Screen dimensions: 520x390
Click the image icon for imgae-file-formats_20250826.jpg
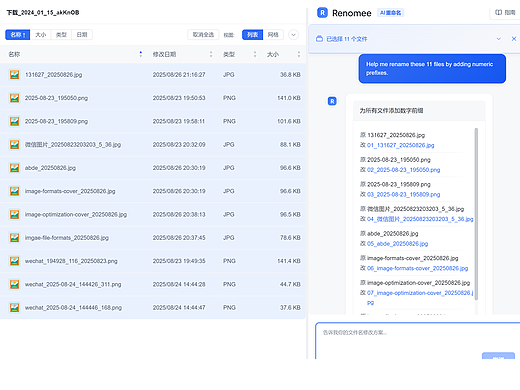coord(14,238)
